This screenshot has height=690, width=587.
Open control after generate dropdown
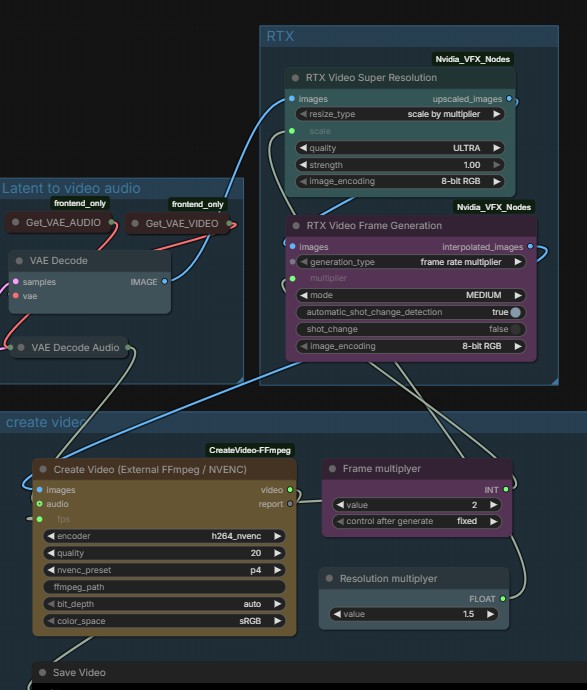(x=417, y=521)
